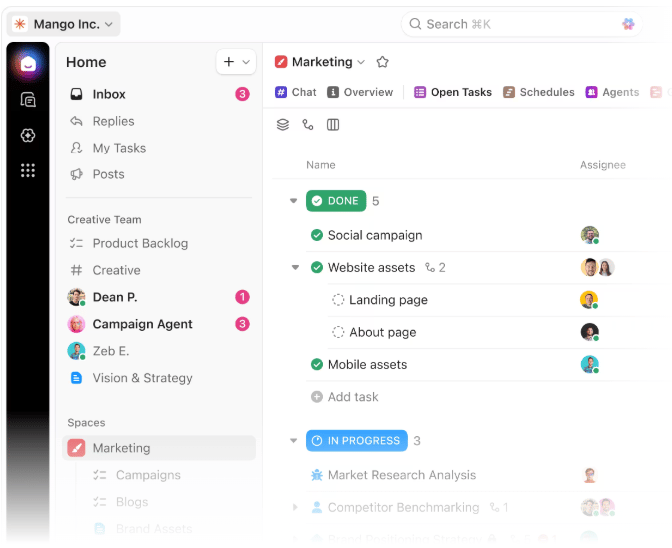Click Website assets assignee avatars
The image size is (672, 548).
(x=598, y=268)
